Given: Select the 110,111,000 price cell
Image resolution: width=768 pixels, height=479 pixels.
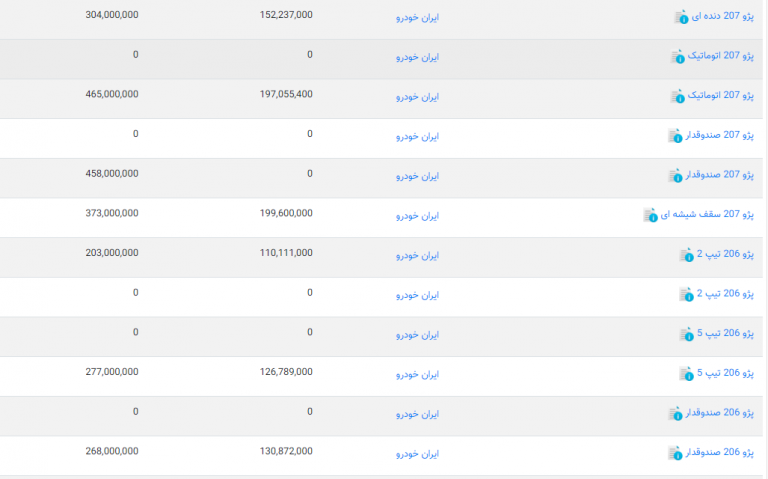Looking at the screenshot, I should click(286, 253).
